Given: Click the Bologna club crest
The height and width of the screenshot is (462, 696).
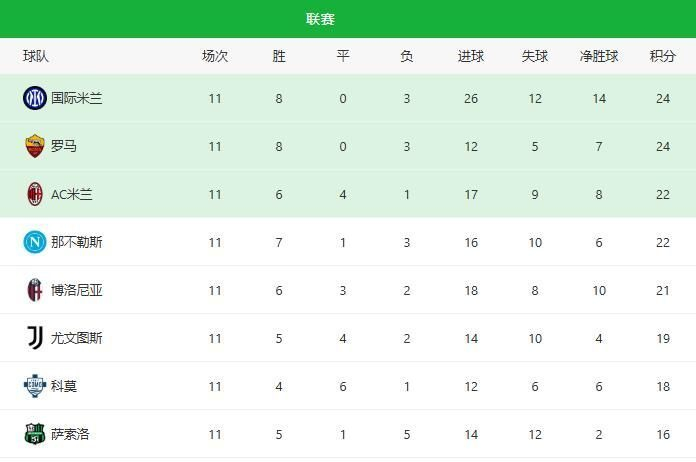Looking at the screenshot, I should click(35, 290).
